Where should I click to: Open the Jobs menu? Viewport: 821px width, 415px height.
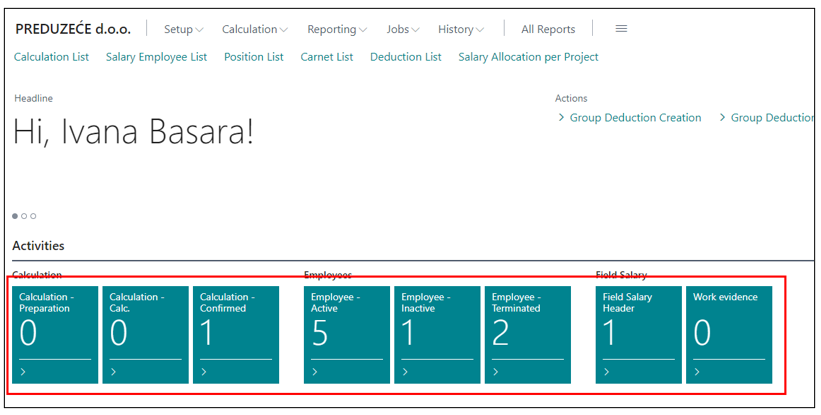click(x=402, y=30)
